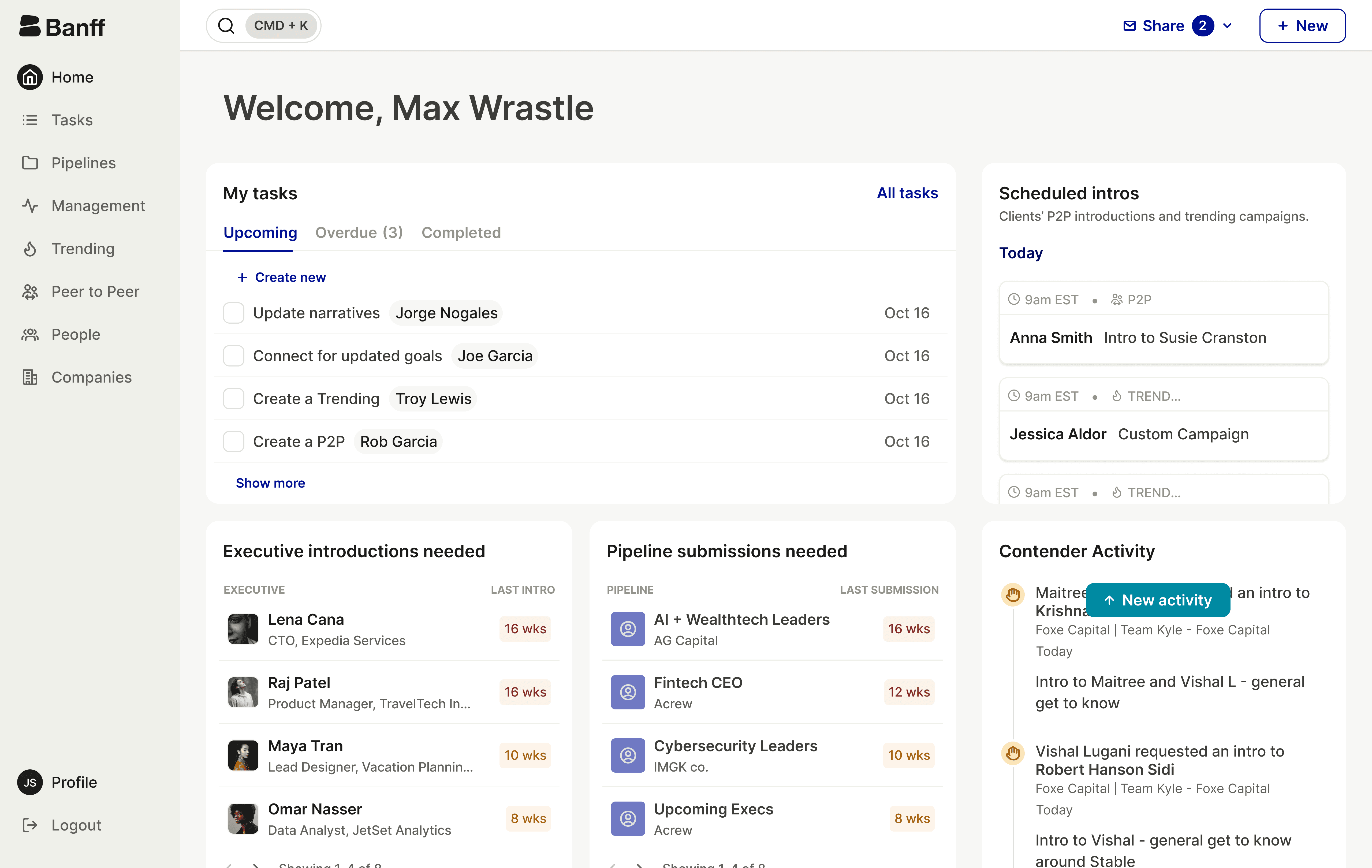Open the All tasks link
1372x868 pixels.
coord(907,193)
